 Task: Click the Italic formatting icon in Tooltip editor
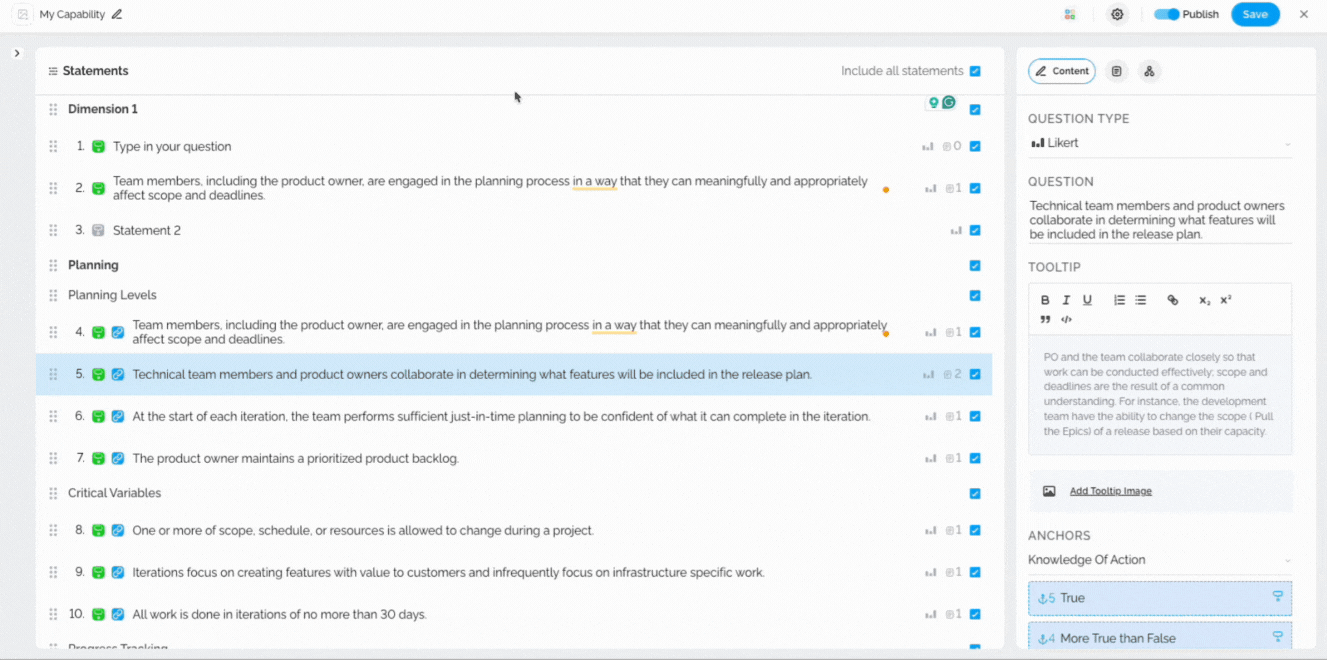click(1066, 300)
